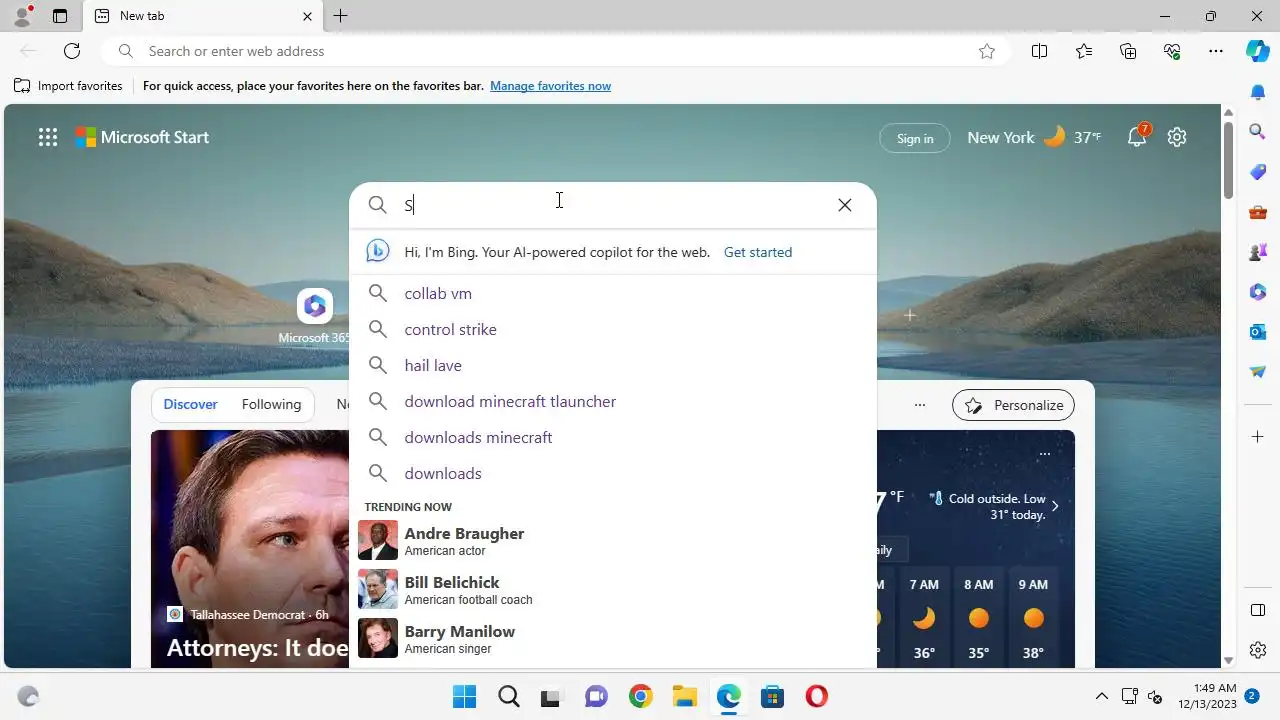Open sidebar Shopping tag icon
Viewport: 1280px width, 720px height.
tap(1258, 172)
